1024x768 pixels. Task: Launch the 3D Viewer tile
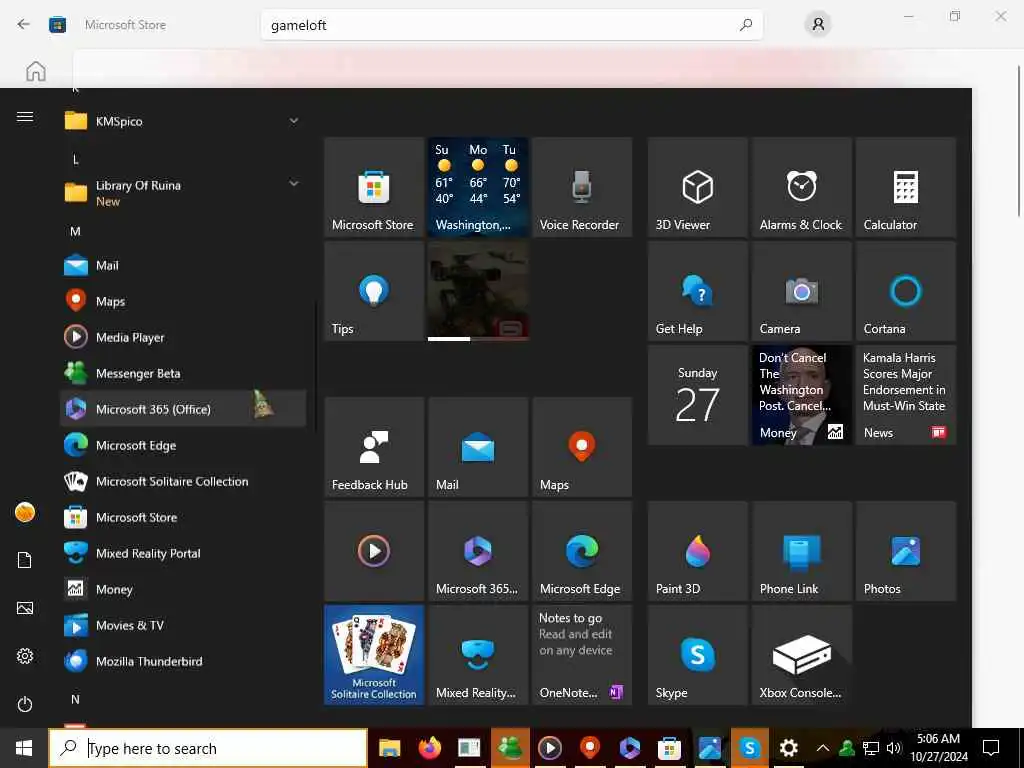(697, 187)
